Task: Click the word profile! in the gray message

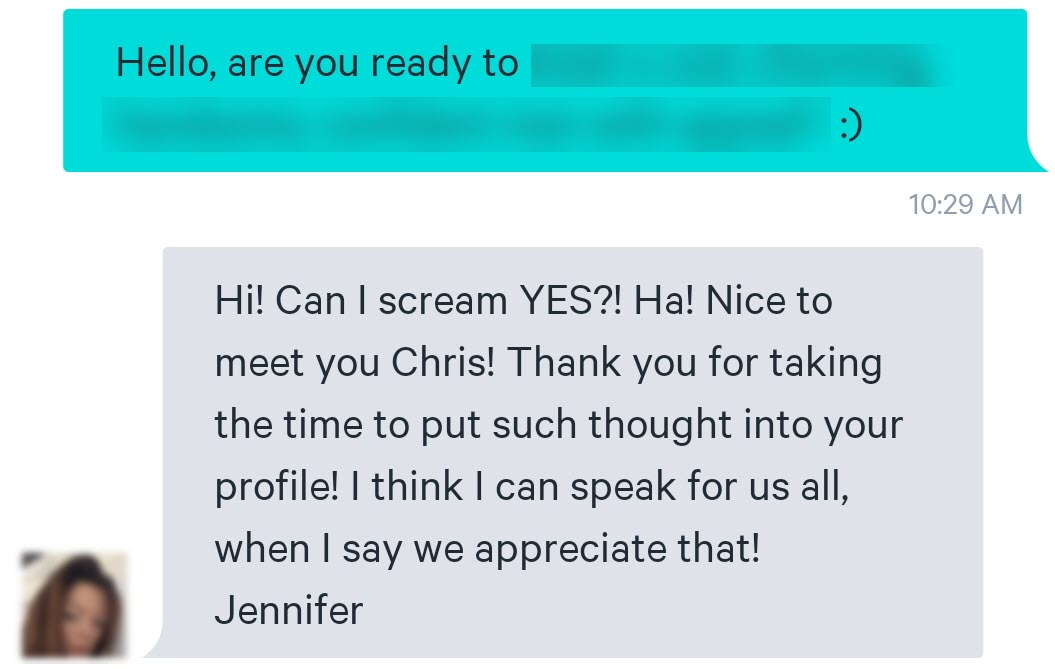Action: [x=277, y=487]
